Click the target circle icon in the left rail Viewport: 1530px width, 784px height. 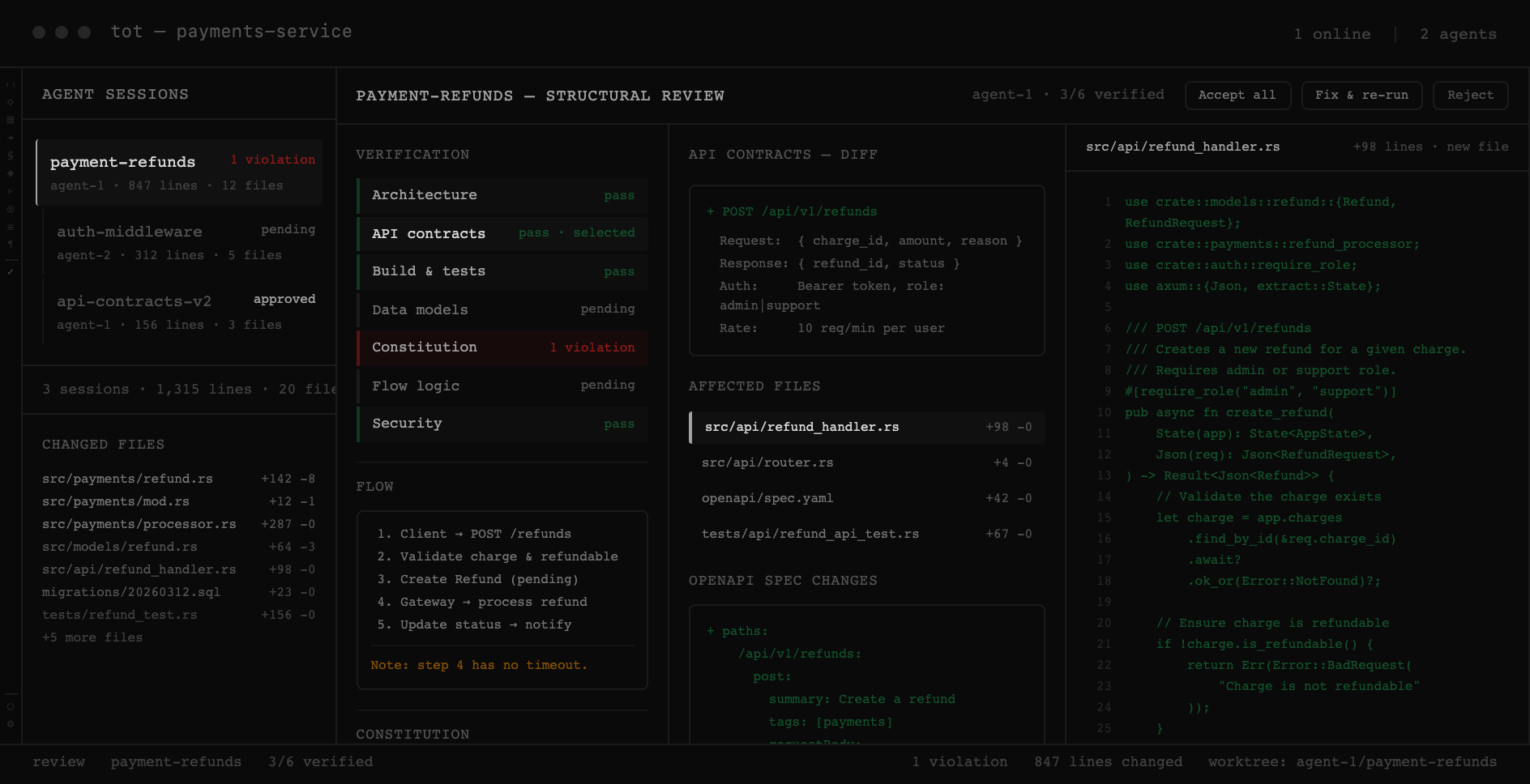click(x=11, y=209)
